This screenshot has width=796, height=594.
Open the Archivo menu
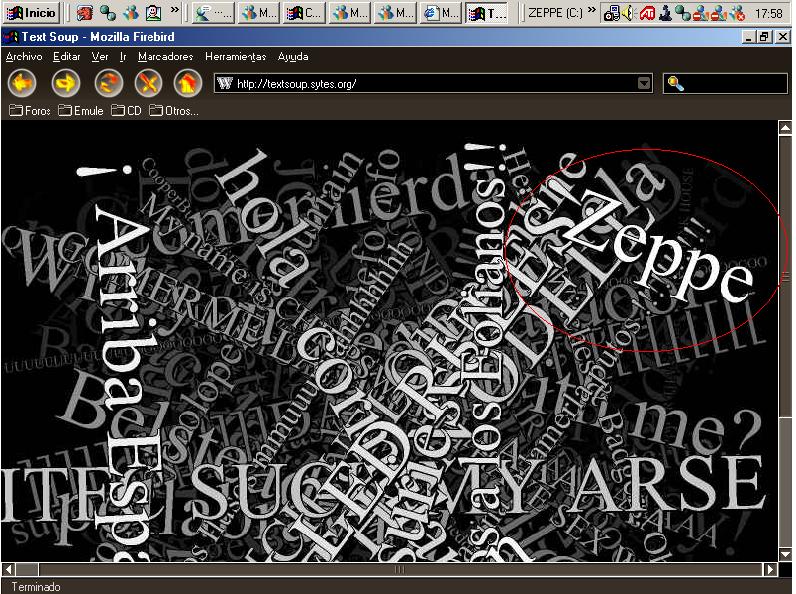(x=24, y=57)
